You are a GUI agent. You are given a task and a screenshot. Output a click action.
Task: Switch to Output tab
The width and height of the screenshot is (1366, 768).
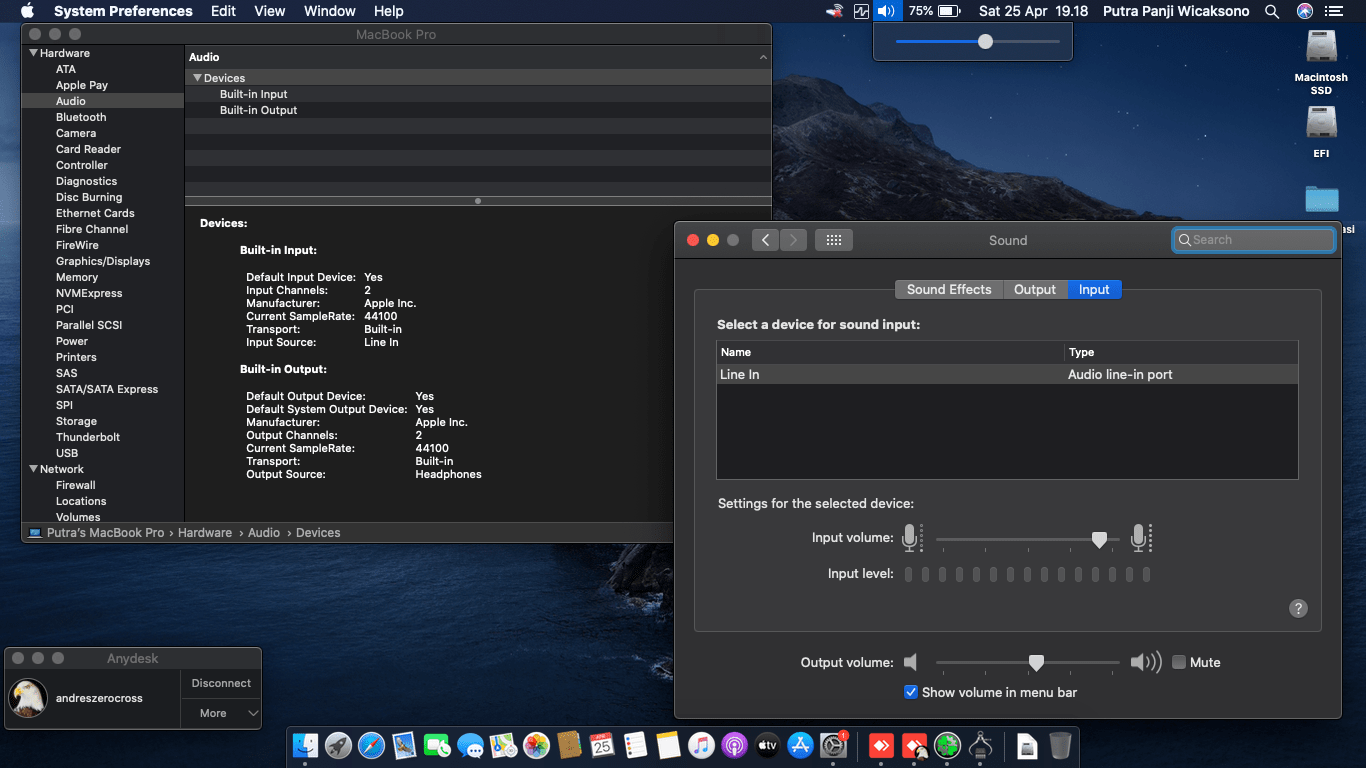1035,289
